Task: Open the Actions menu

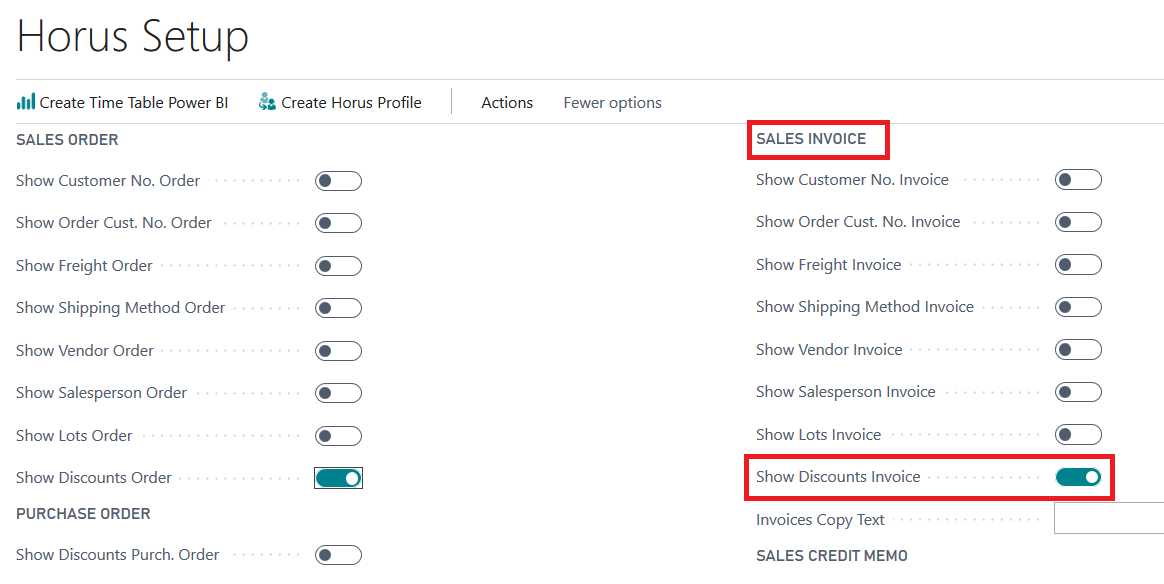Action: pyautogui.click(x=507, y=102)
